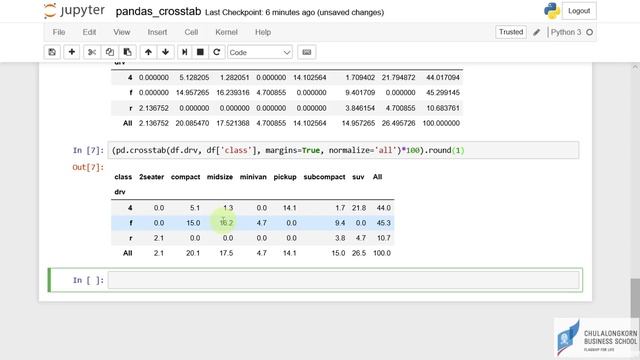Click the 45.3 value in row f
Viewport: 640px width, 360px height.
pos(384,223)
